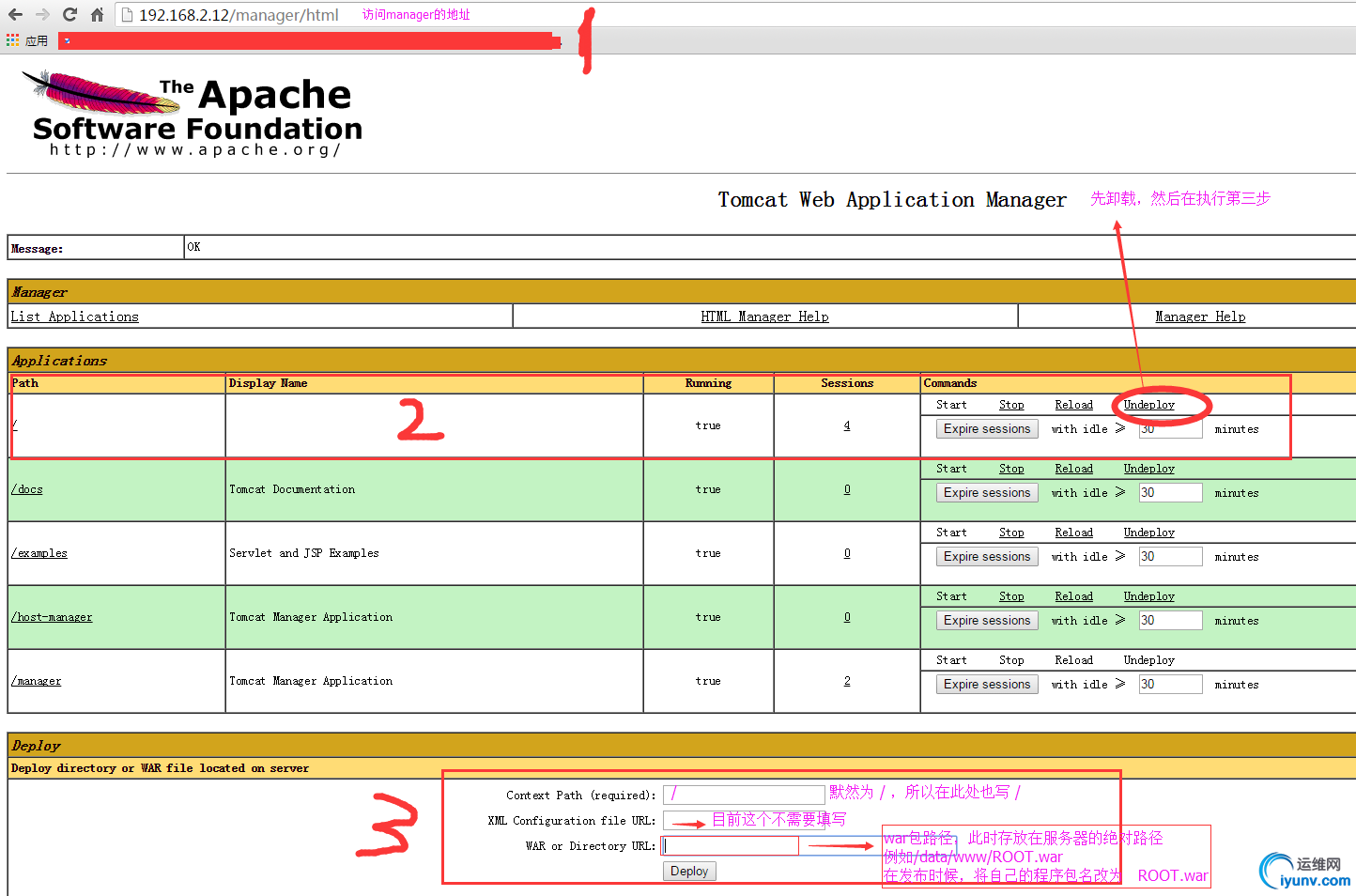Stop the /host-manager application
This screenshot has width=1356, height=896.
tap(1011, 596)
